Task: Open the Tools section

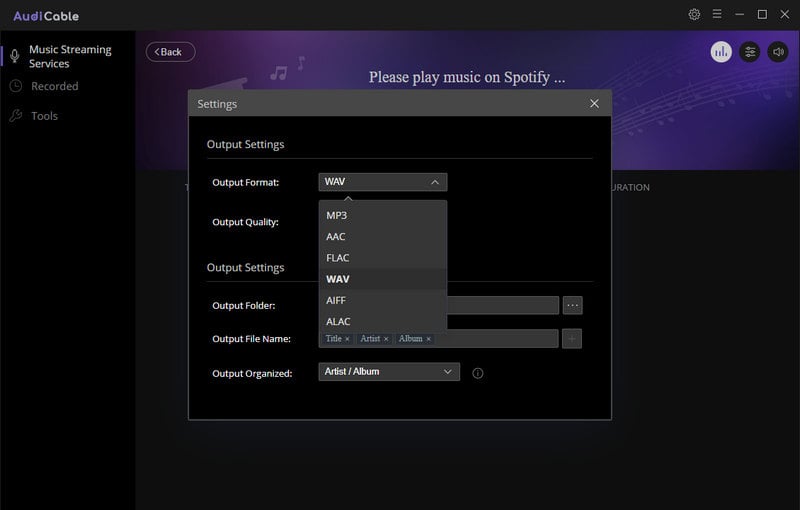Action: tap(44, 116)
